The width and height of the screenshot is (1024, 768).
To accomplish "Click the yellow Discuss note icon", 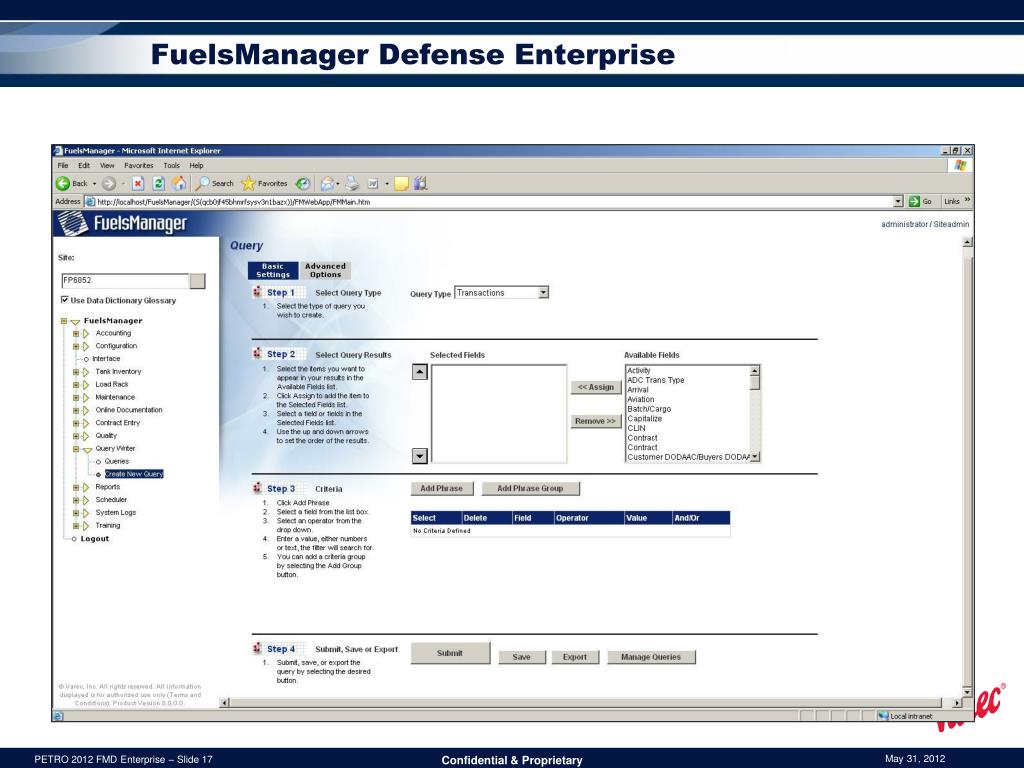I will [x=402, y=184].
